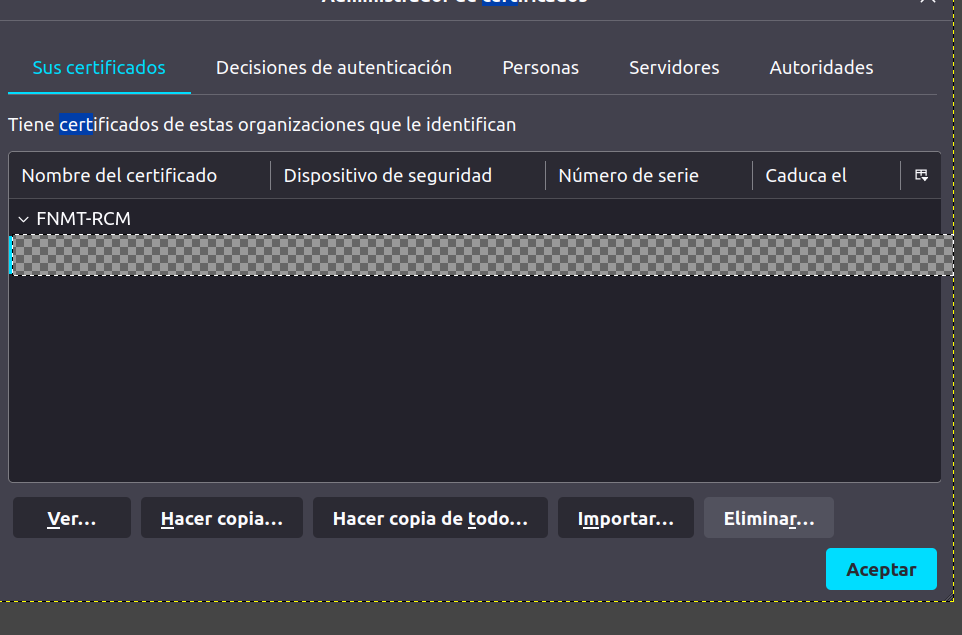Screen dimensions: 962x635
Task: Sort by Dispositivo de seguridad column
Action: 407,176
